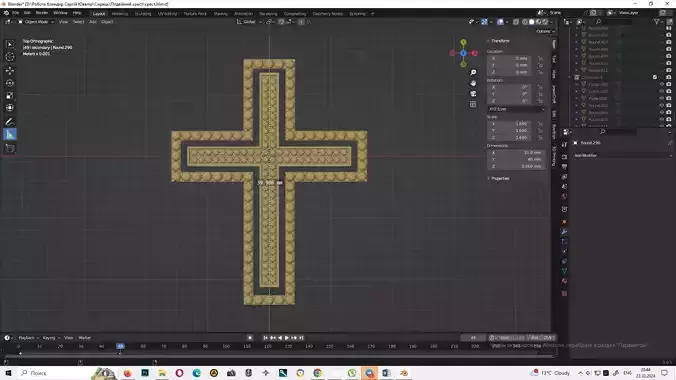
Task: Toggle X-ray display icon in header
Action: 516,22
